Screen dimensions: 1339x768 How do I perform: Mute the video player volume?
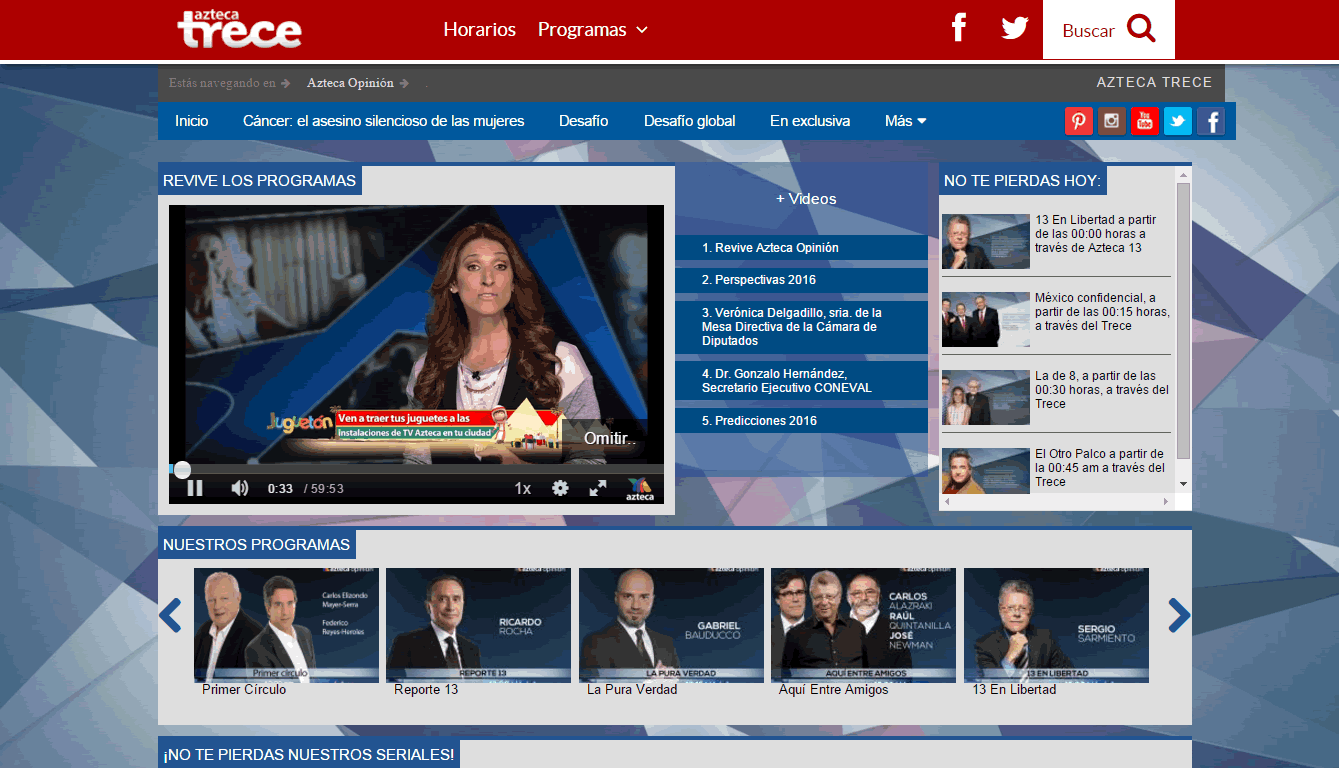(x=240, y=488)
